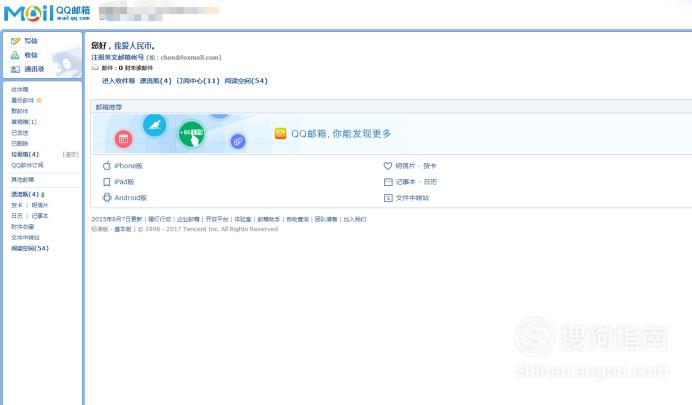Click the red calendar circle icon in banner
The image size is (692, 405).
[123, 139]
